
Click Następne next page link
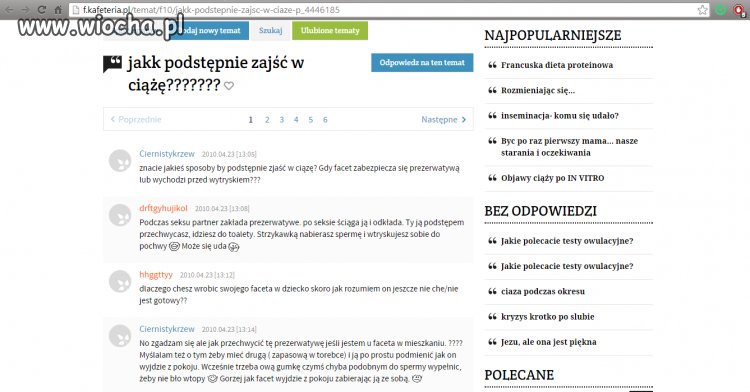coord(443,120)
